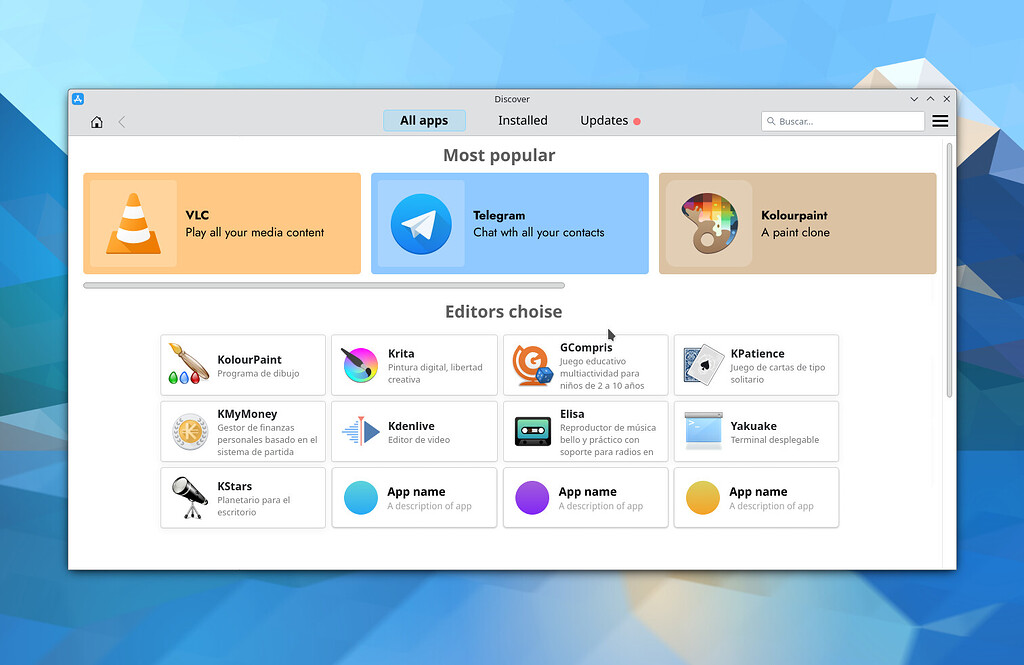Open the hamburger menu
Screen dimensions: 1024x665
[940, 120]
